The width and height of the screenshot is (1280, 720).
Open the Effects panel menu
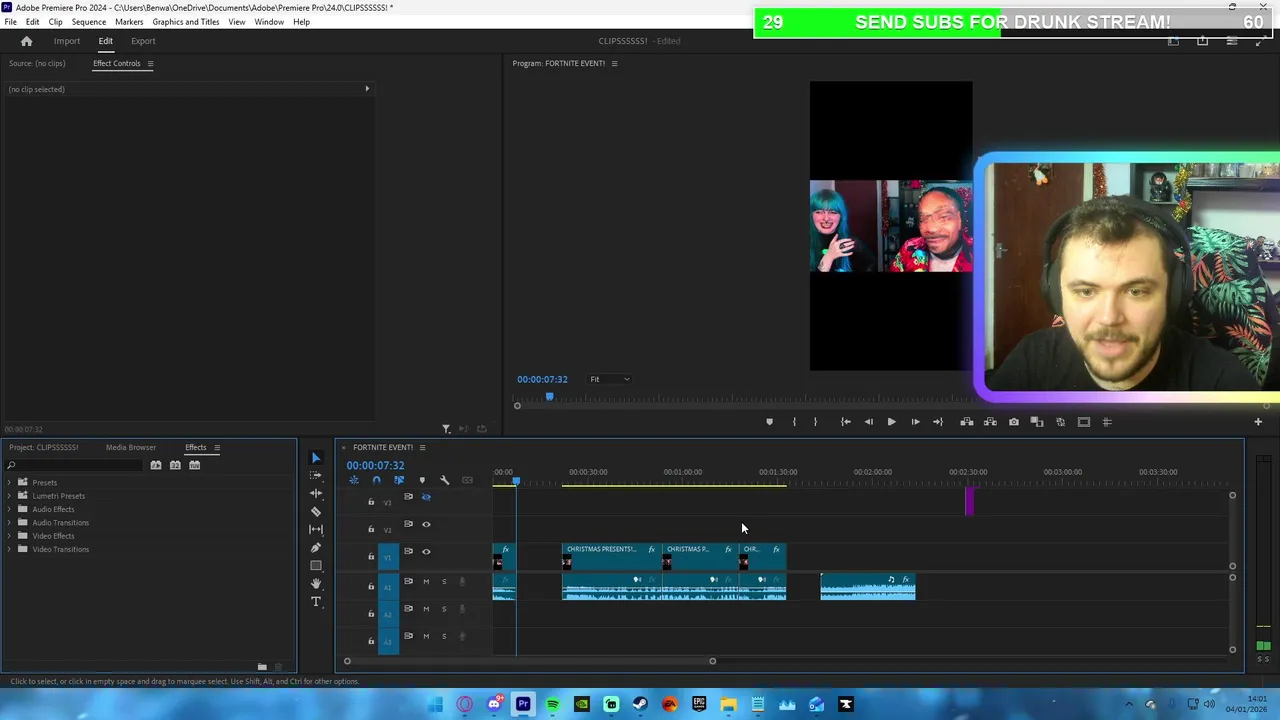[x=217, y=448]
